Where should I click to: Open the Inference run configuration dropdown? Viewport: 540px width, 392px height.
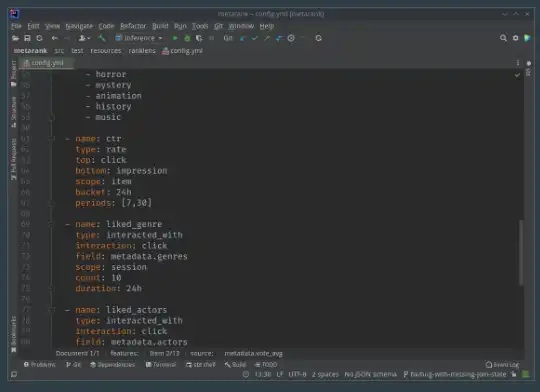pos(139,38)
